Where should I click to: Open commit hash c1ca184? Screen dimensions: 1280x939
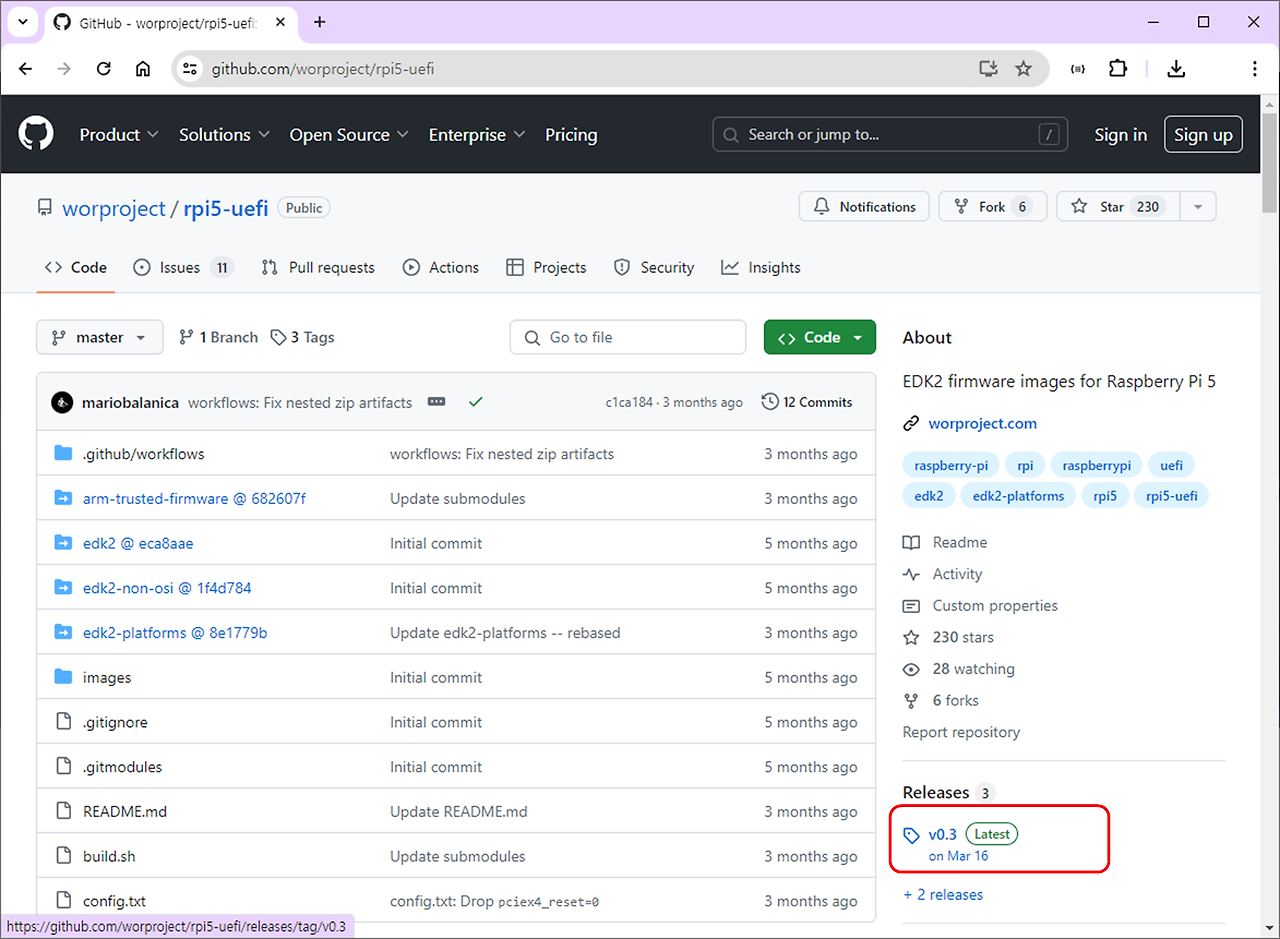629,402
